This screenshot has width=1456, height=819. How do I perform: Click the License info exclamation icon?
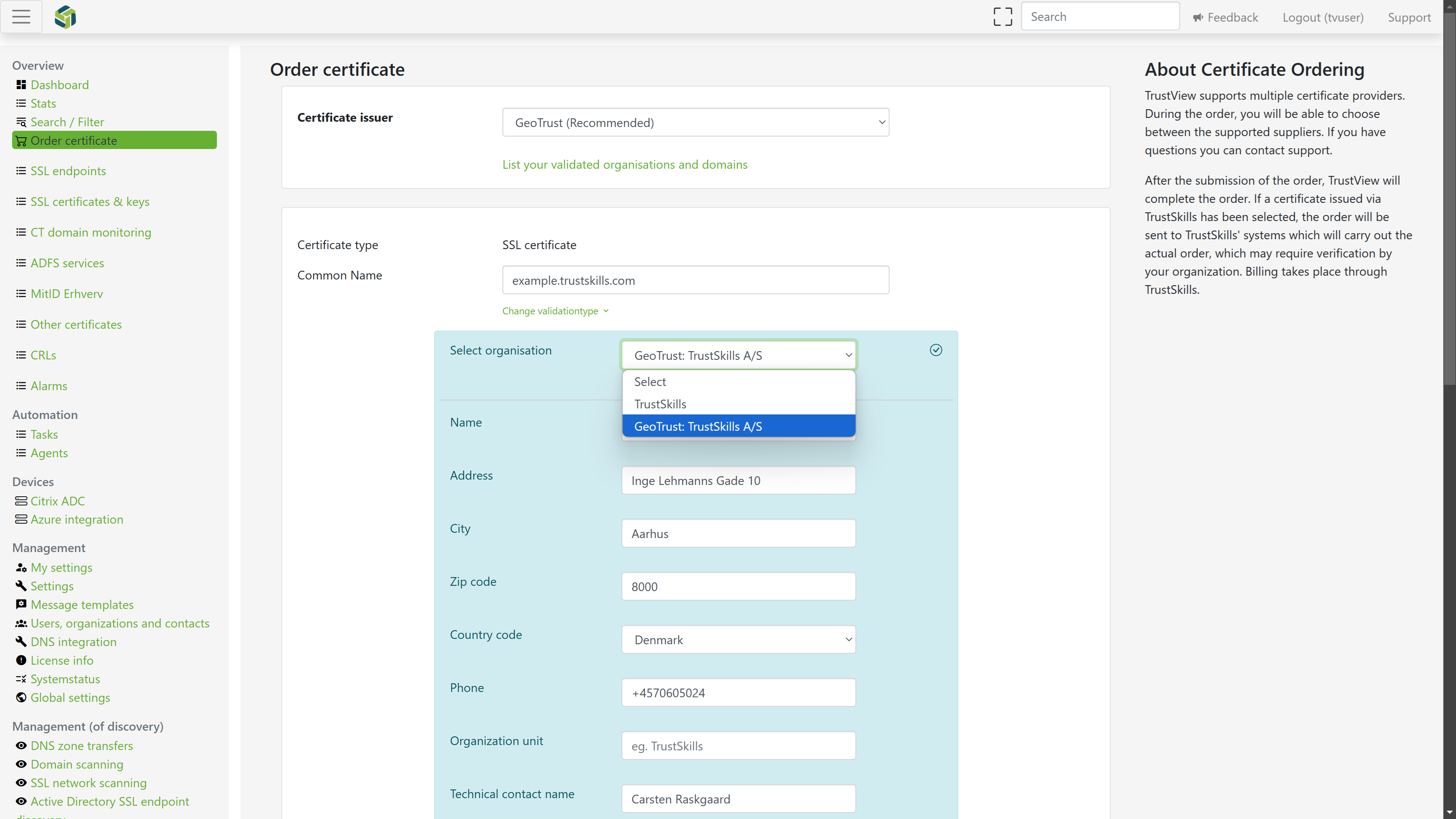point(21,660)
